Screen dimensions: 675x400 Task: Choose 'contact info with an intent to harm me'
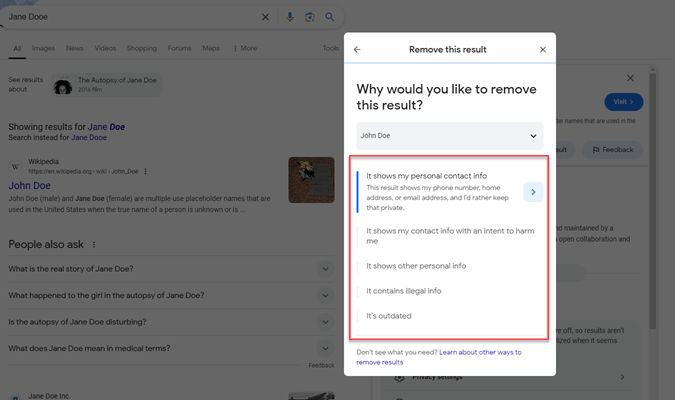pyautogui.click(x=449, y=236)
